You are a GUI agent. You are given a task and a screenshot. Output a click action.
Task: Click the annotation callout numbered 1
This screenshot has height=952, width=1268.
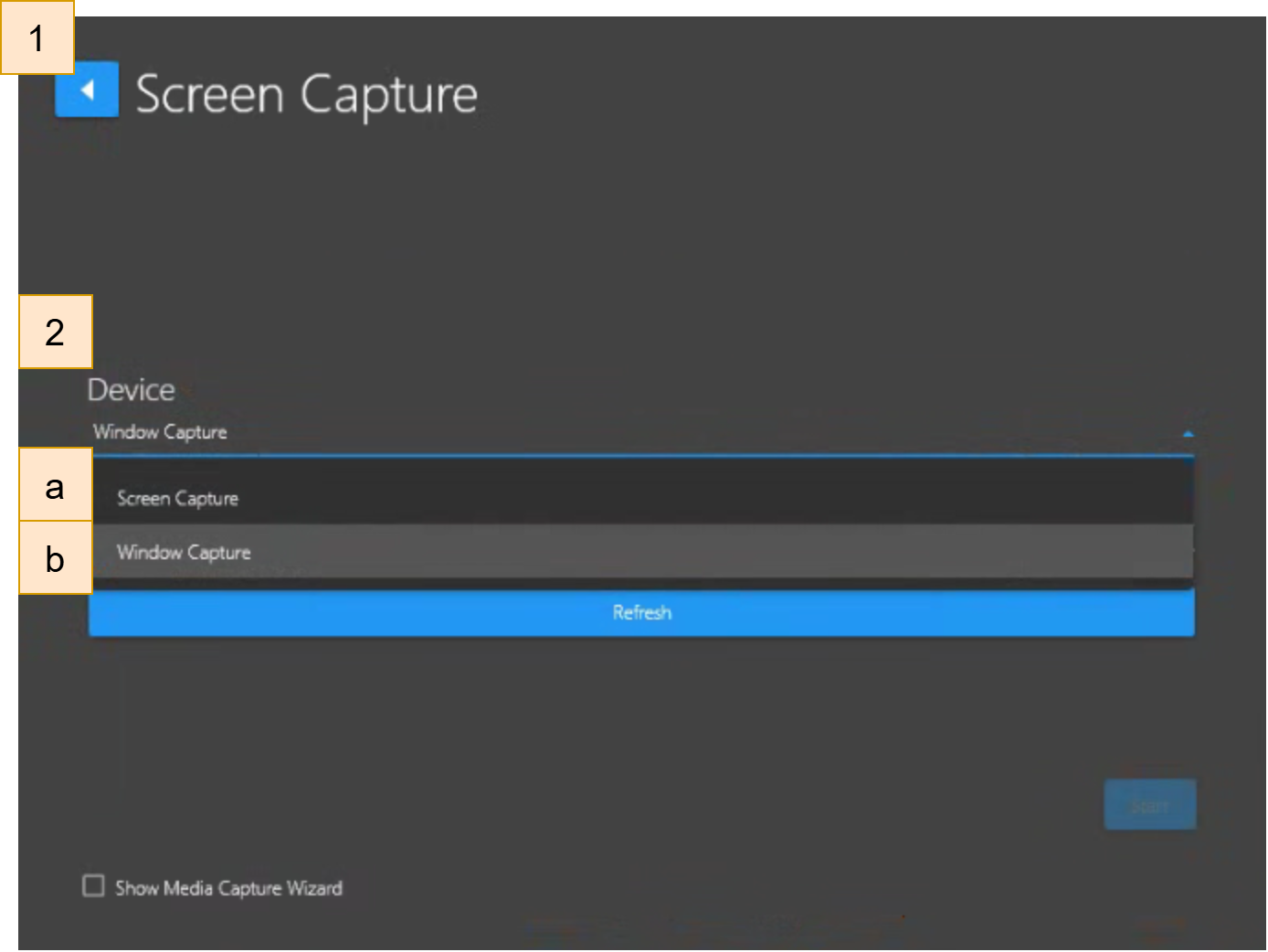(37, 38)
